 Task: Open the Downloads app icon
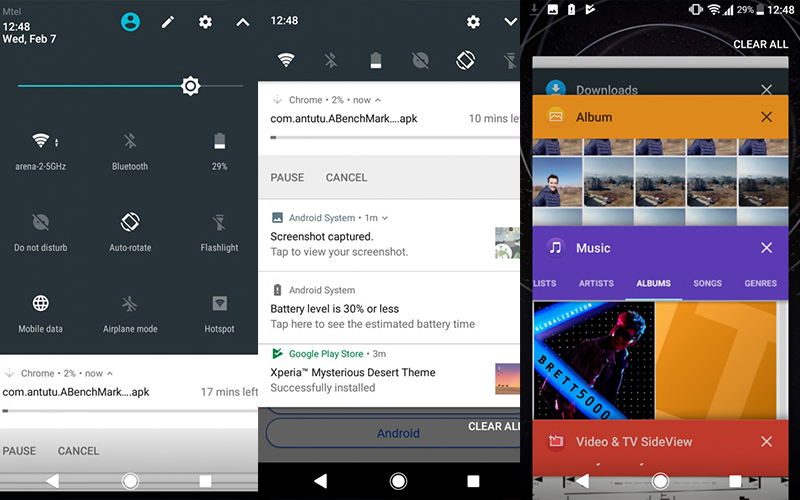click(556, 89)
